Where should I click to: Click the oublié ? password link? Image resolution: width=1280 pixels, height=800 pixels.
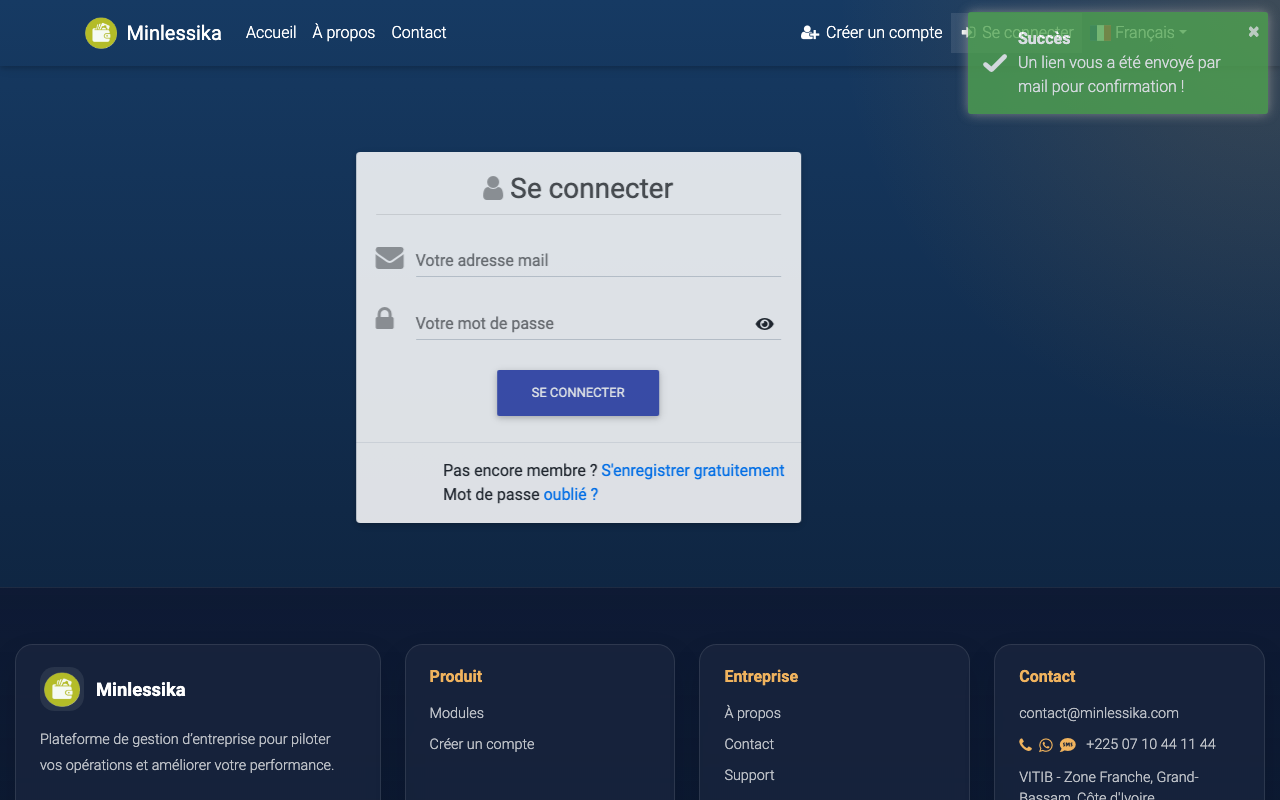pyautogui.click(x=571, y=494)
